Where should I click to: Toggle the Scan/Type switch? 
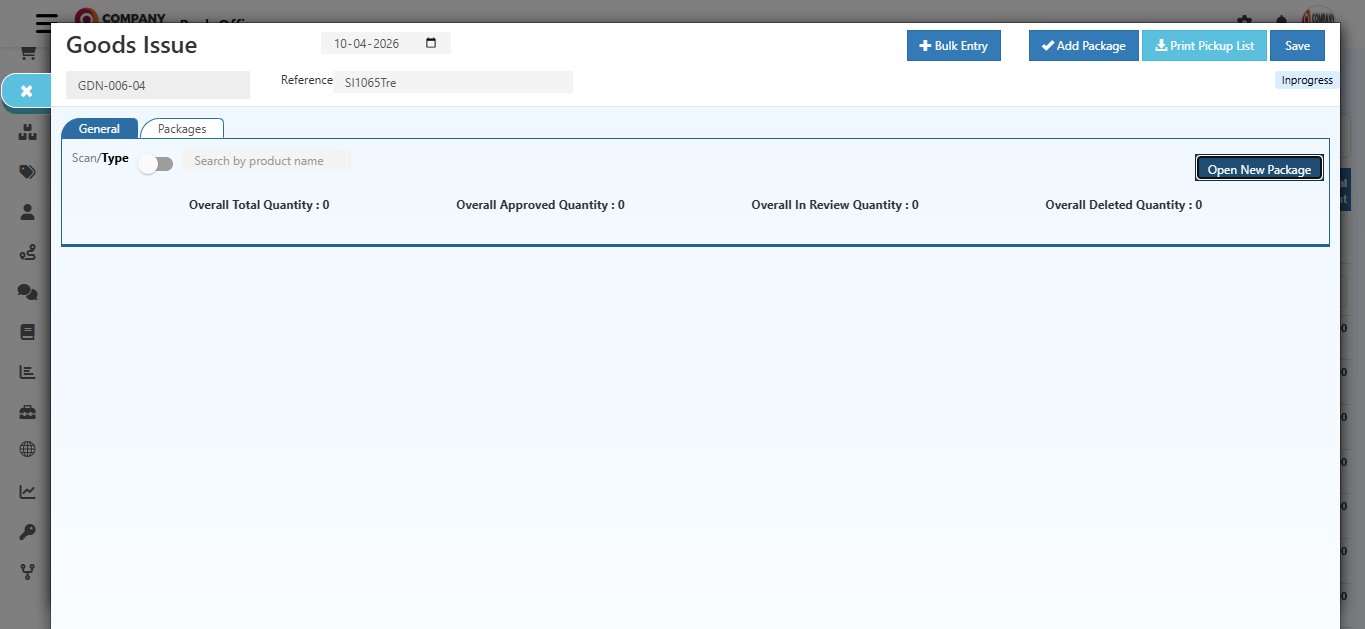[x=156, y=162]
